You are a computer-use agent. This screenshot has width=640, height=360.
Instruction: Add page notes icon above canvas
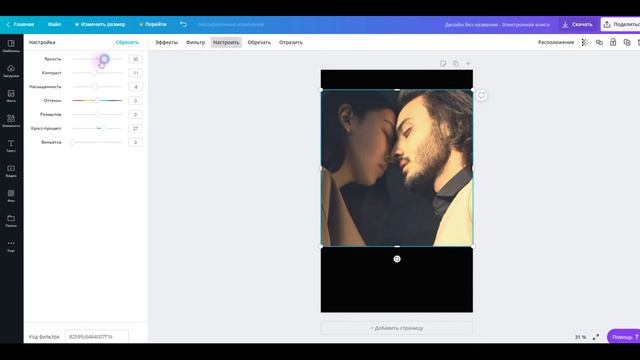point(443,63)
